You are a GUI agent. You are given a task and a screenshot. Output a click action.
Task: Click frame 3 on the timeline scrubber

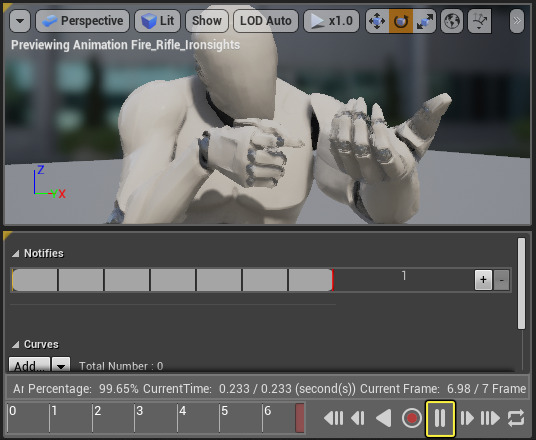pos(139,411)
